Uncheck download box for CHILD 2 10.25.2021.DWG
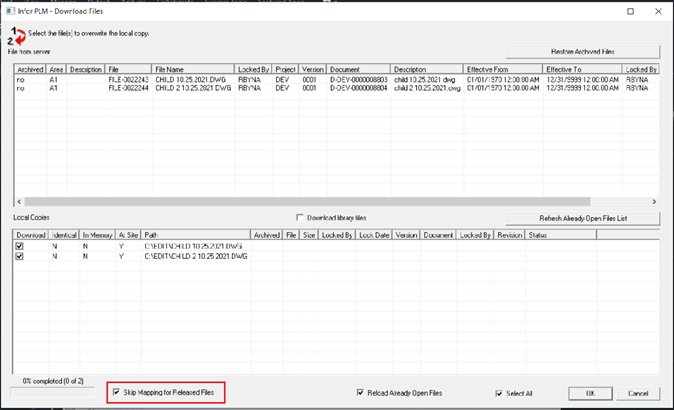 (x=20, y=256)
